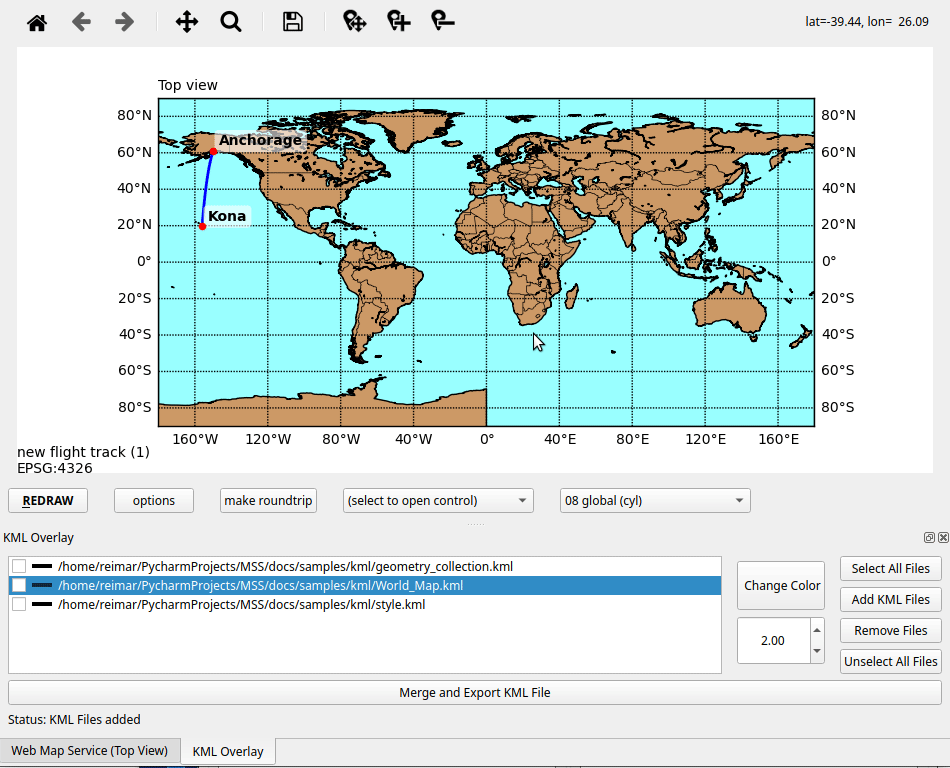Choose the delete waypoint tool
The image size is (950, 768).
click(x=443, y=22)
